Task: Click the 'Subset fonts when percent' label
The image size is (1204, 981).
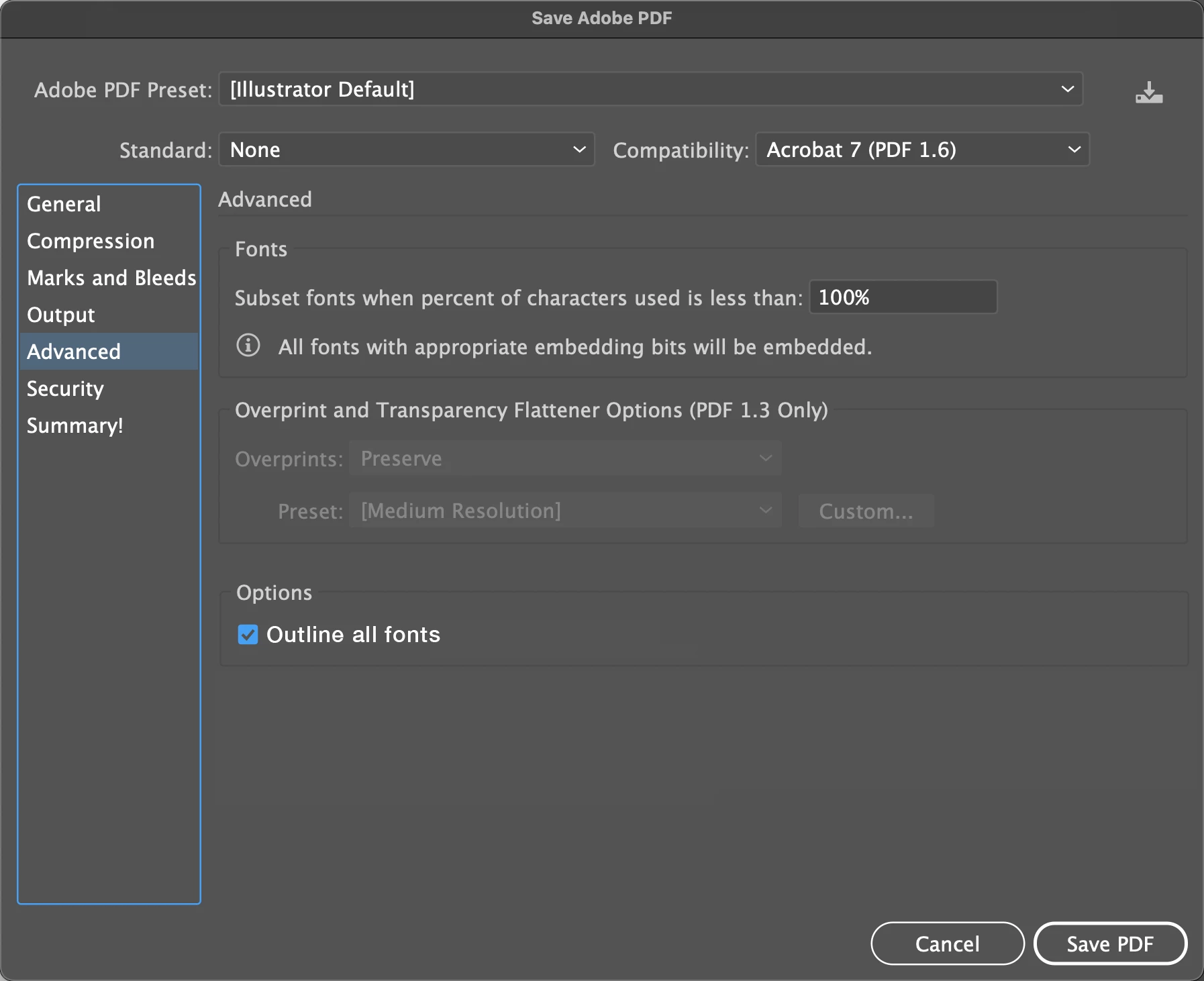Action: coord(519,298)
